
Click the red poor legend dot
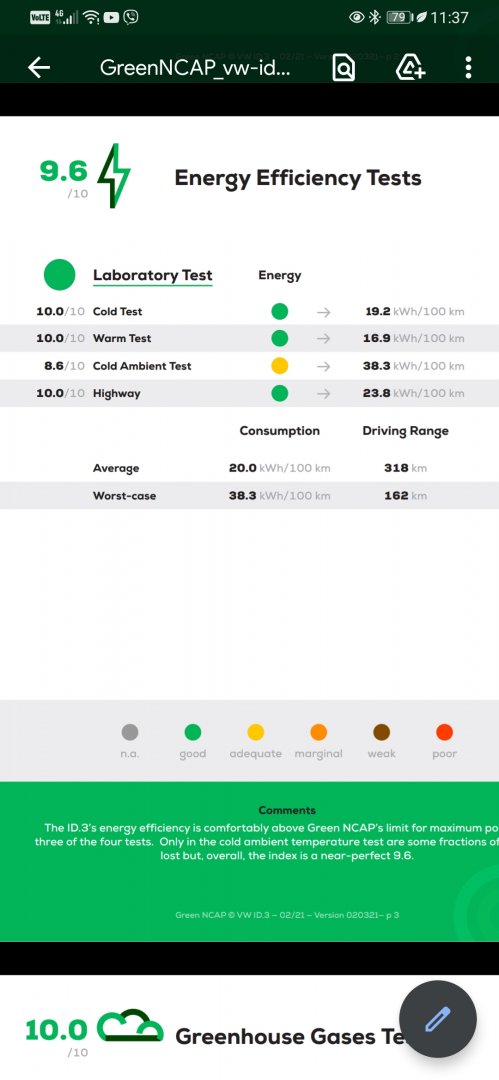pos(445,732)
